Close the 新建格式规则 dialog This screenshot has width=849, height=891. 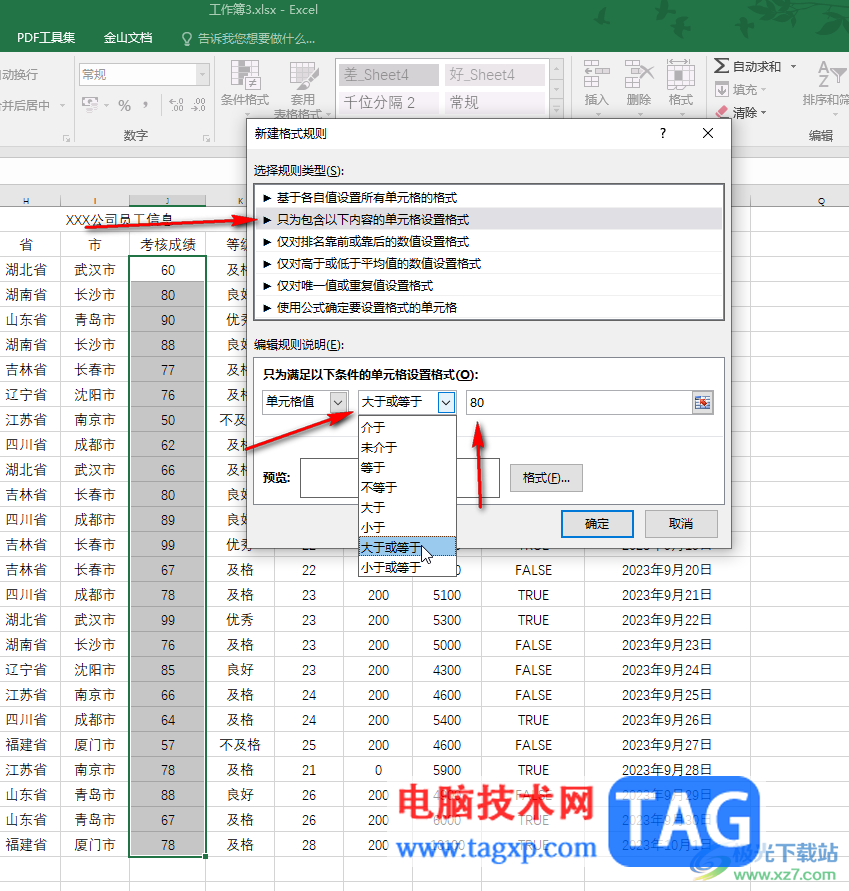pyautogui.click(x=708, y=133)
